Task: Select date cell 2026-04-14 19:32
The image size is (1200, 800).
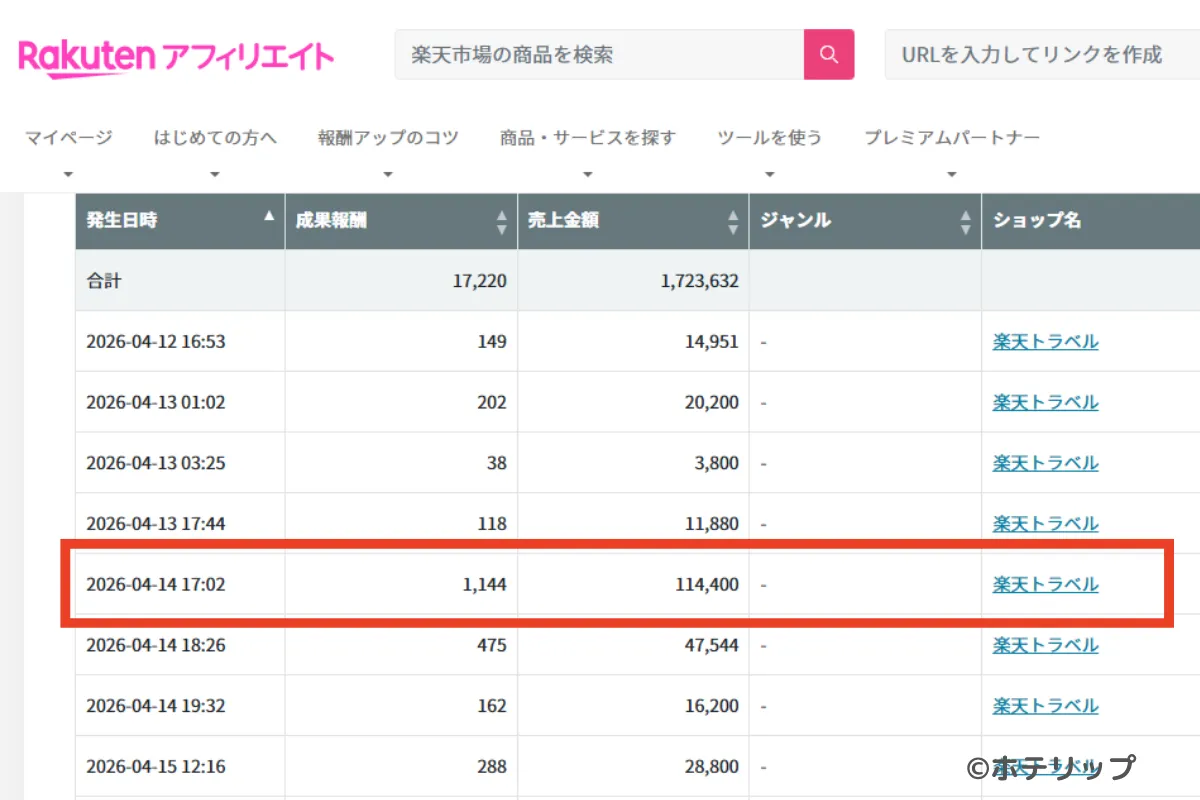Action: [x=156, y=706]
